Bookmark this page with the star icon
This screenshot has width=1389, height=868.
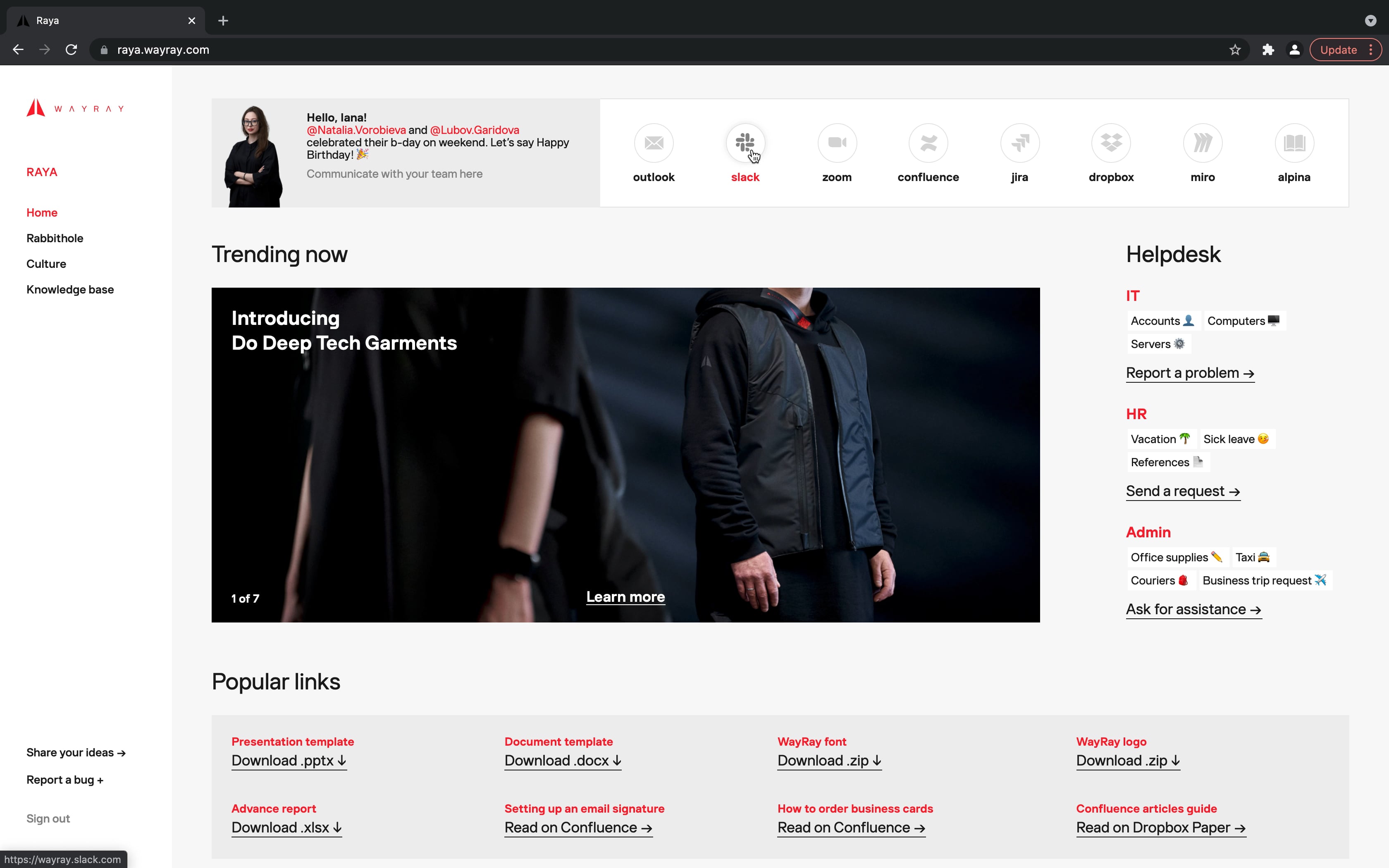pos(1235,50)
